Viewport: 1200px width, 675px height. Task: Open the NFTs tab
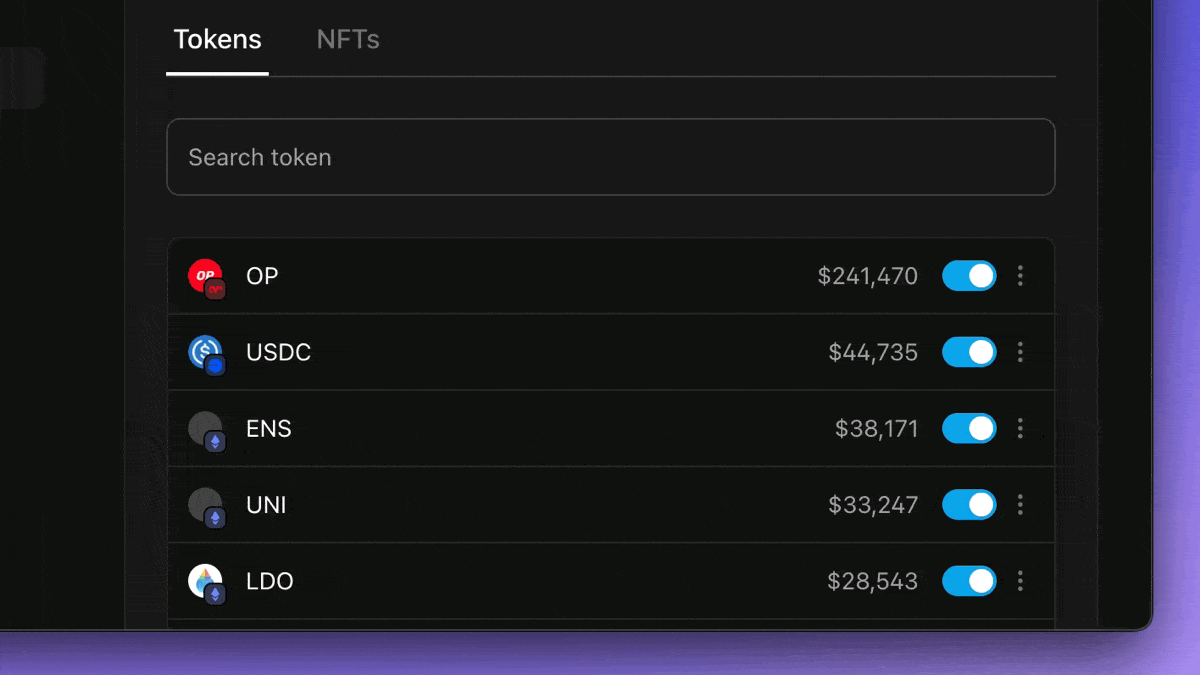(x=348, y=40)
